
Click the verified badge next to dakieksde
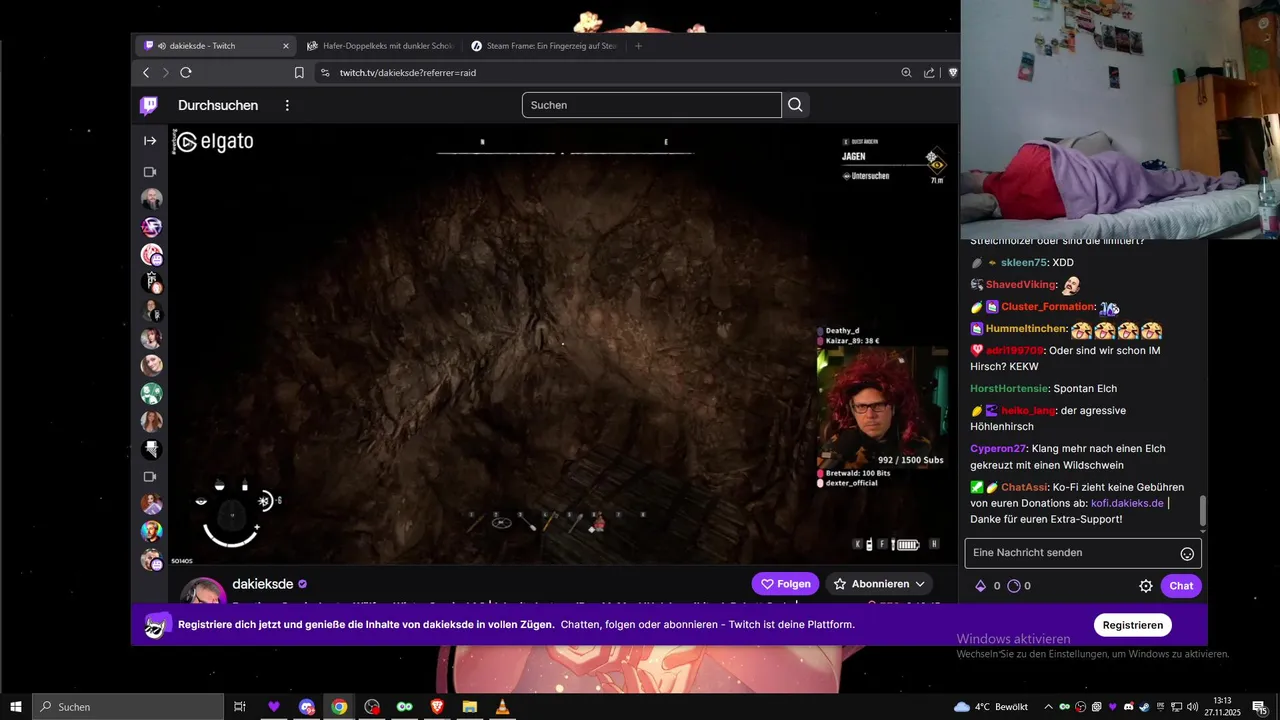coord(302,584)
